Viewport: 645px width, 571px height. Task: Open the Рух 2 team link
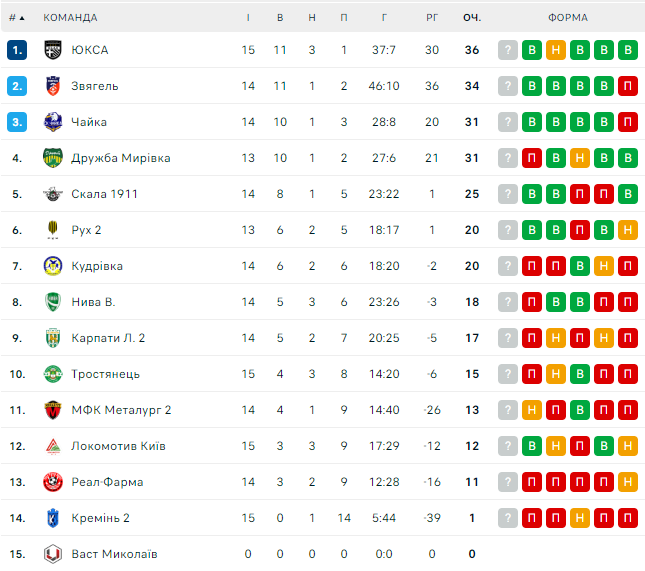pos(86,230)
